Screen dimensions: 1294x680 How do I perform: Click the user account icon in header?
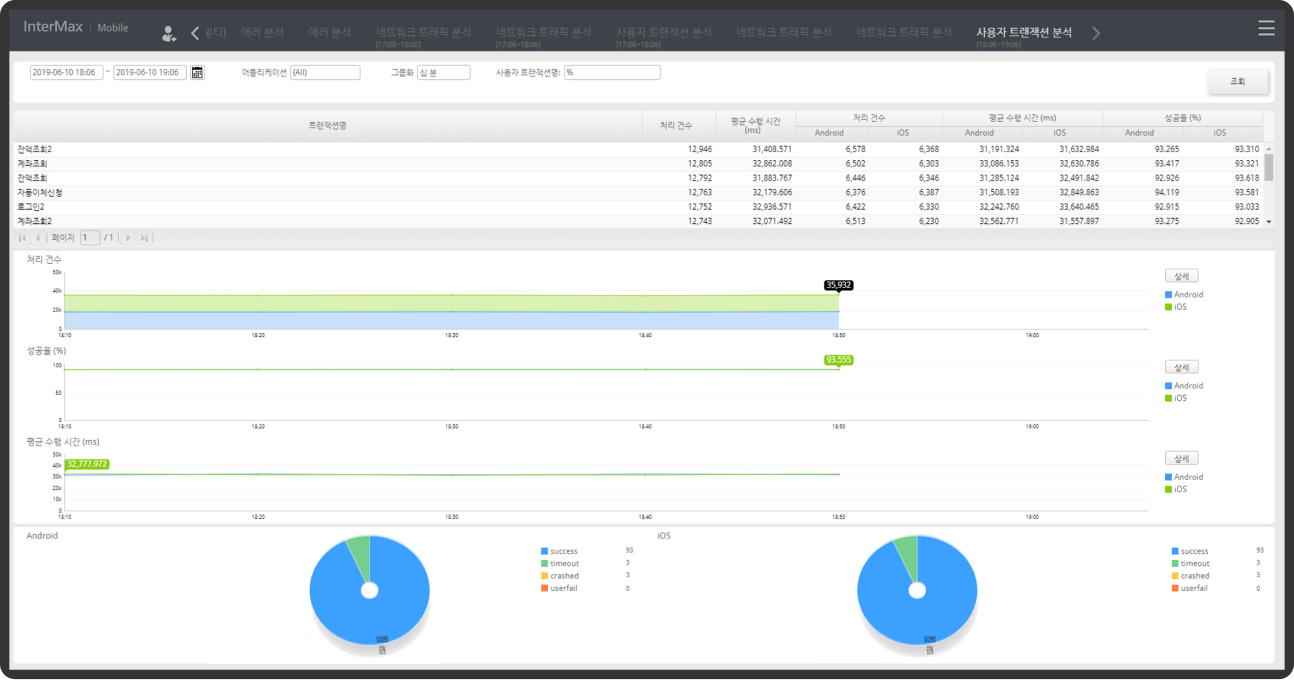pos(169,34)
